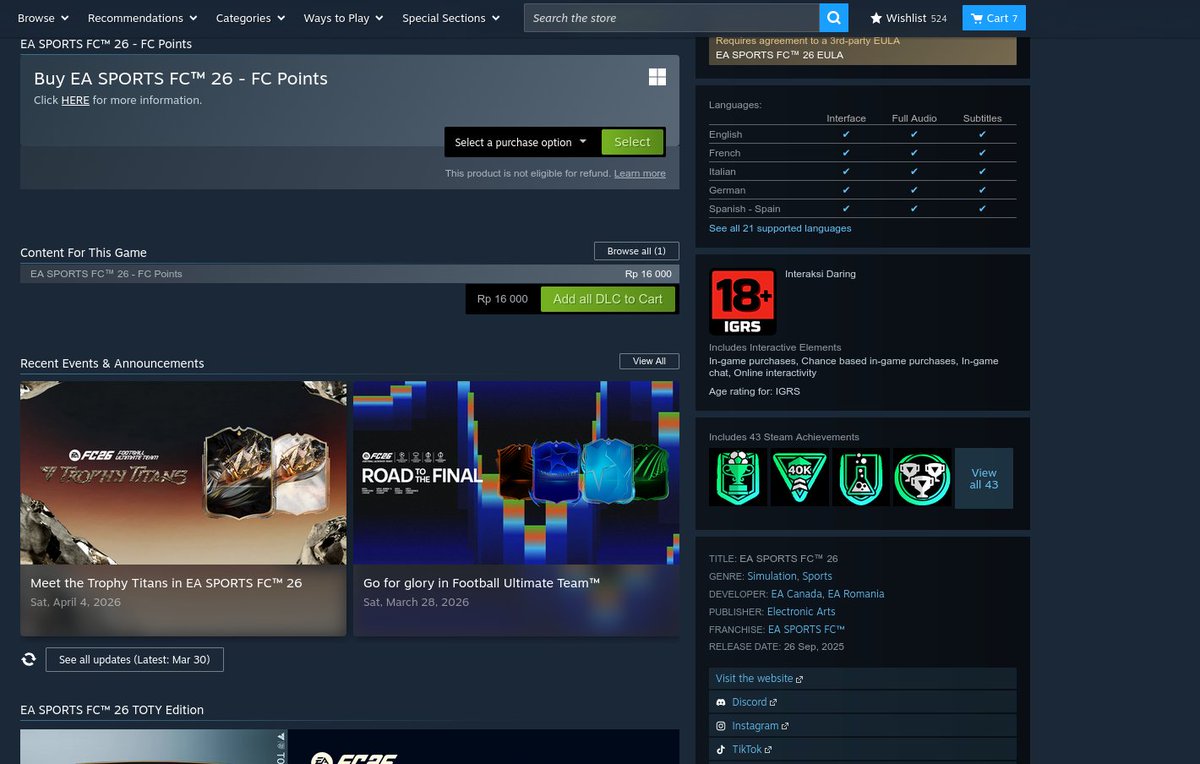Open EA SPORTS FC franchise link

806,630
